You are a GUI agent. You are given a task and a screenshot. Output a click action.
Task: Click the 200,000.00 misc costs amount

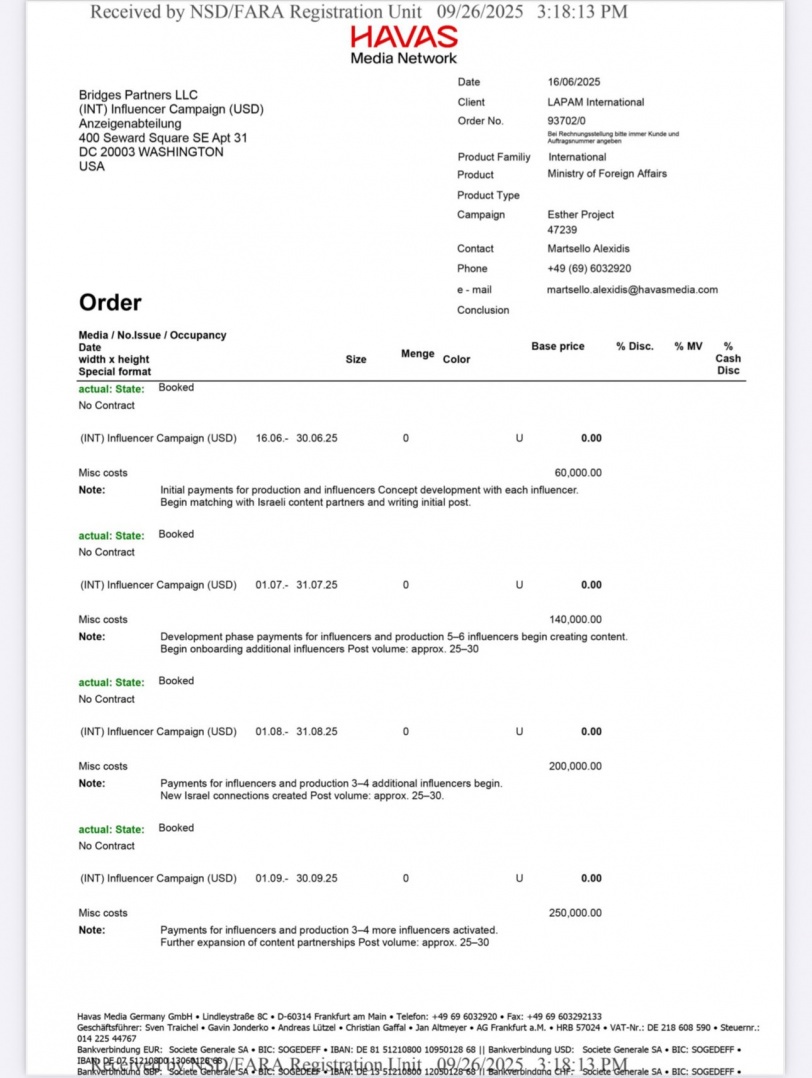point(576,767)
